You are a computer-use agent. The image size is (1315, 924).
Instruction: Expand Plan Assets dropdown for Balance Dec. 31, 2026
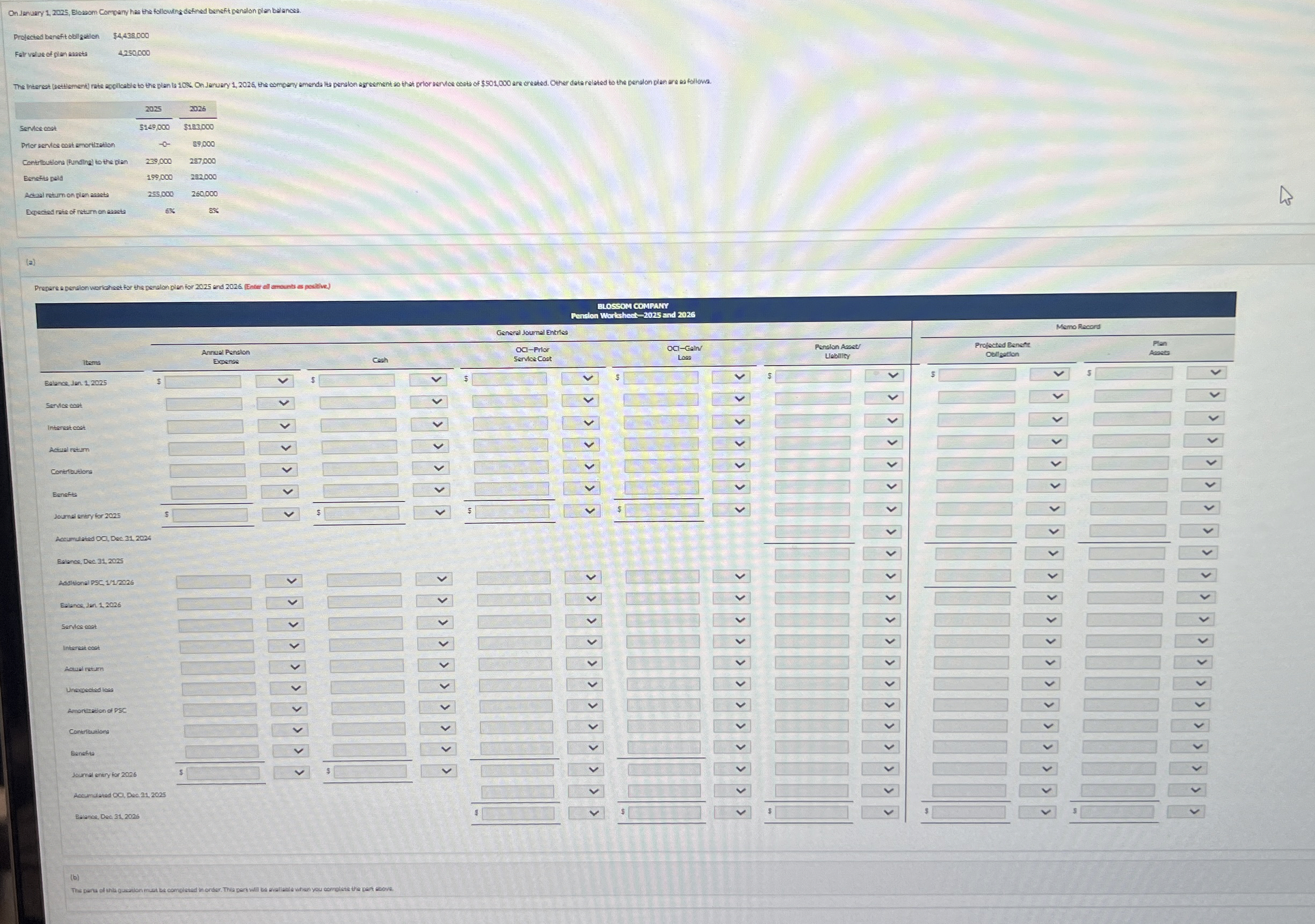pyautogui.click(x=1186, y=812)
